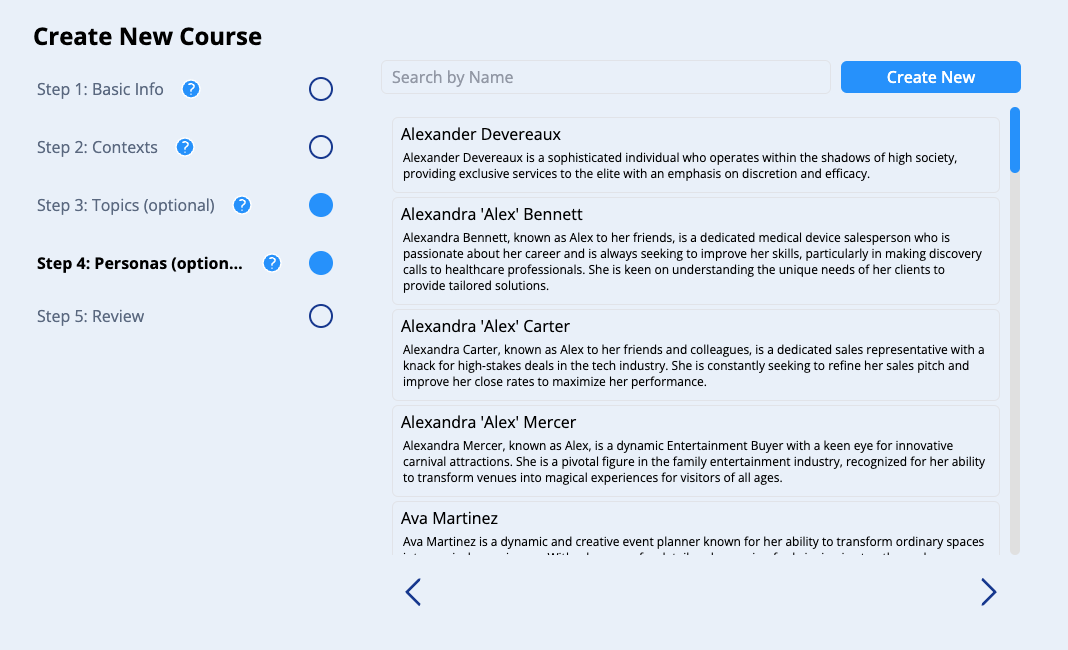
Task: Choose Alexandra 'Alex' Bennett persona card
Action: 695,250
